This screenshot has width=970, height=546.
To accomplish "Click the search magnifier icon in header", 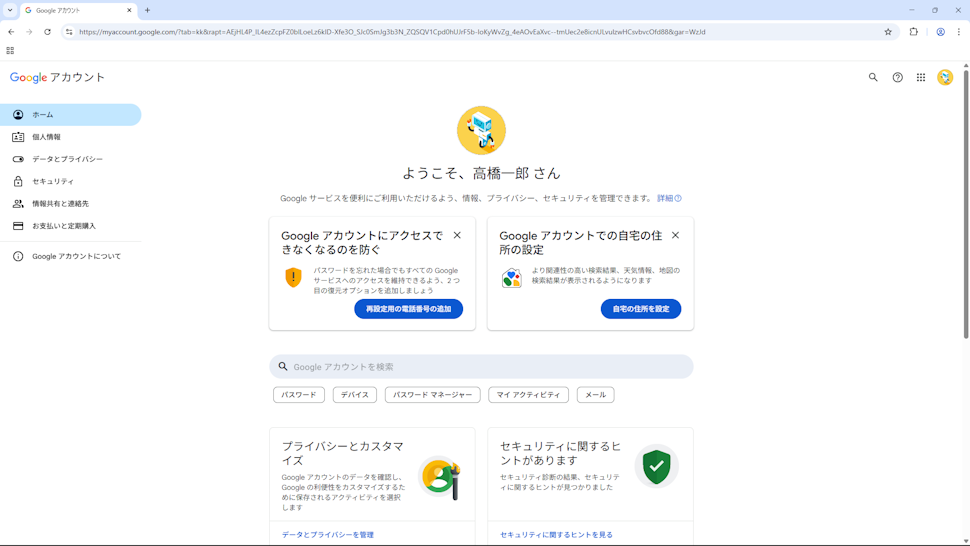I will (873, 77).
